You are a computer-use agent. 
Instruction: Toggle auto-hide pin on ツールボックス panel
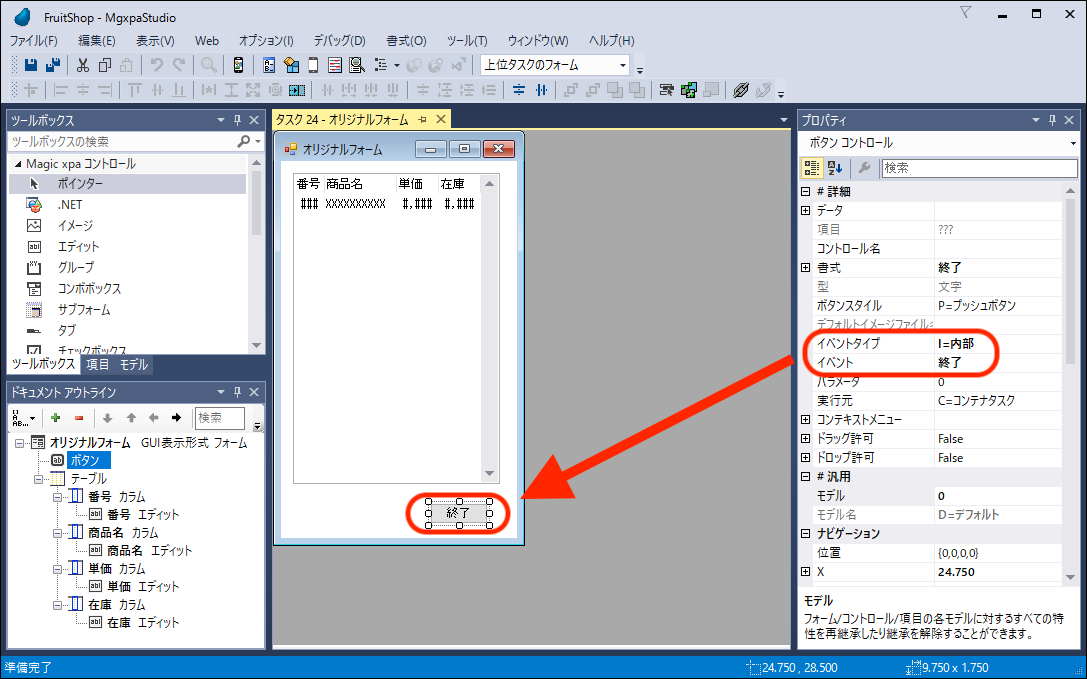click(x=238, y=120)
